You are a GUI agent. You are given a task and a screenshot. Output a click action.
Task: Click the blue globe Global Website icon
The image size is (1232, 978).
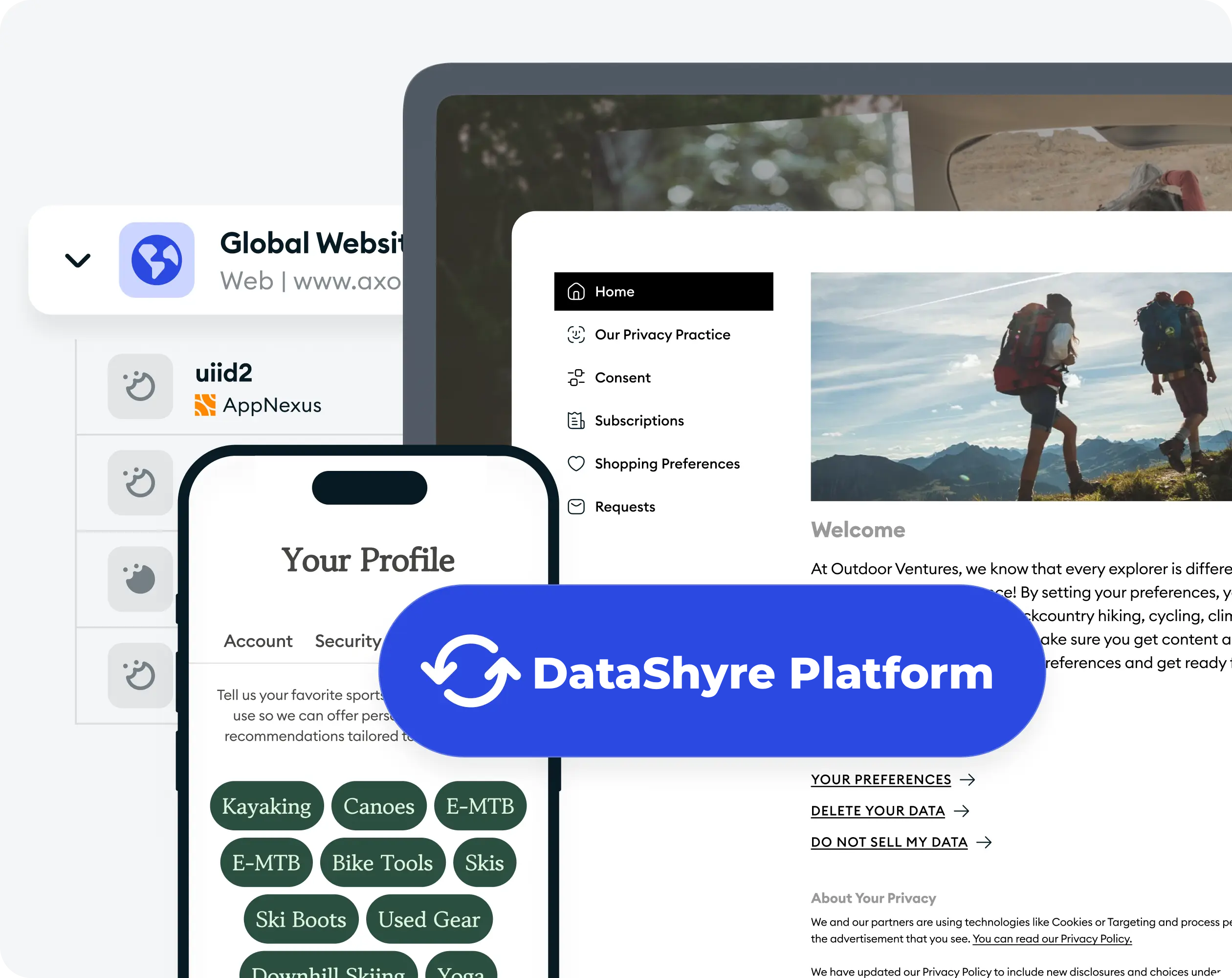pos(156,260)
